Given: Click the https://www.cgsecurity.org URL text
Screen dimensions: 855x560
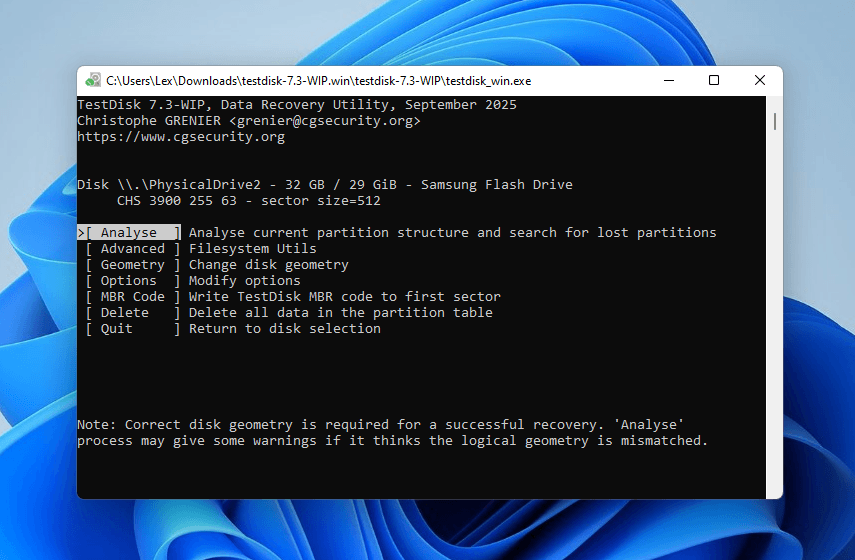Looking at the screenshot, I should point(181,137).
